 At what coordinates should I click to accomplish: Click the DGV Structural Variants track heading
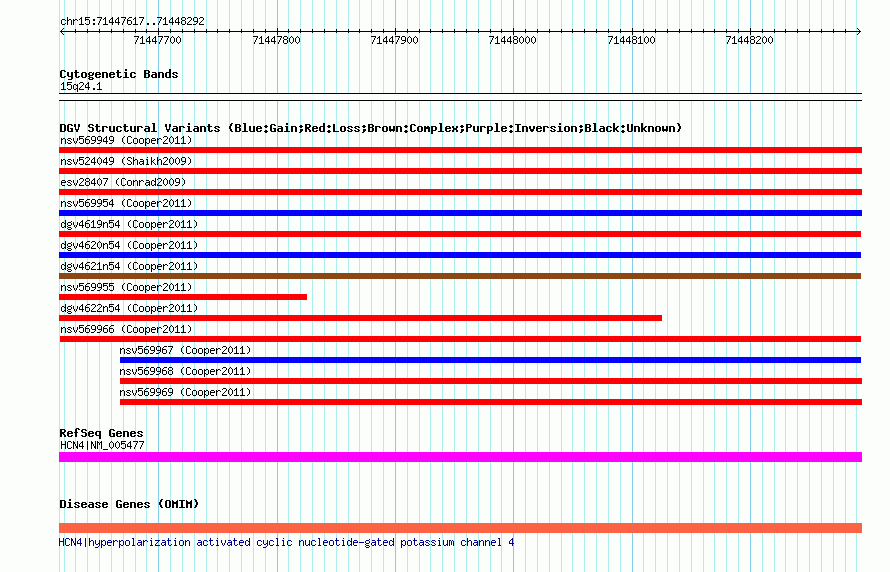[x=370, y=128]
